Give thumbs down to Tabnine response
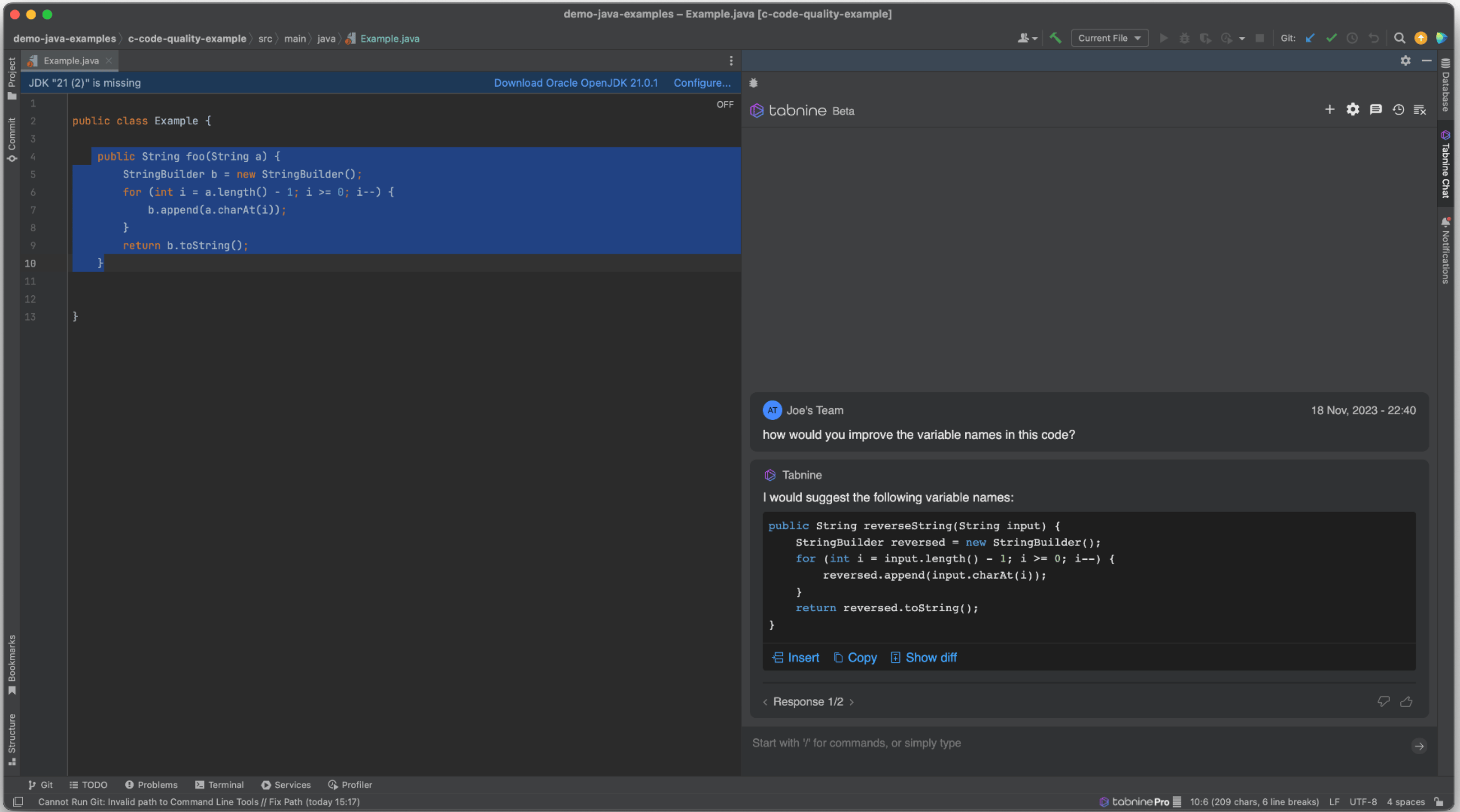 1383,701
